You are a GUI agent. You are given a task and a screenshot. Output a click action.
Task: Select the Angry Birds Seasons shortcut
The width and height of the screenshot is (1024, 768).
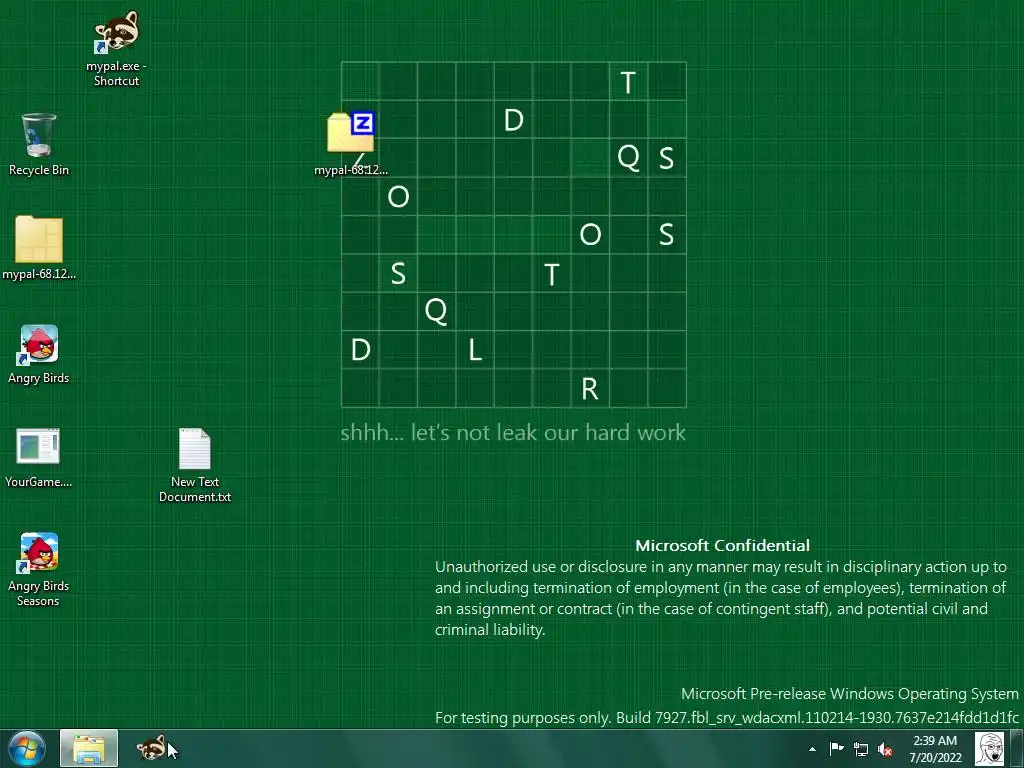pyautogui.click(x=39, y=569)
